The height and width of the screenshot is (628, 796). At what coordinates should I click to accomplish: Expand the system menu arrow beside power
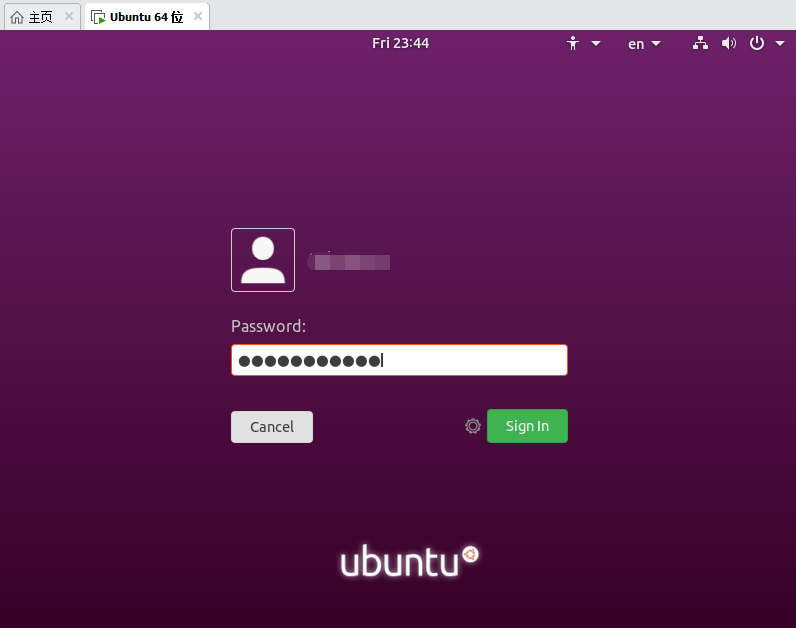pyautogui.click(x=778, y=44)
